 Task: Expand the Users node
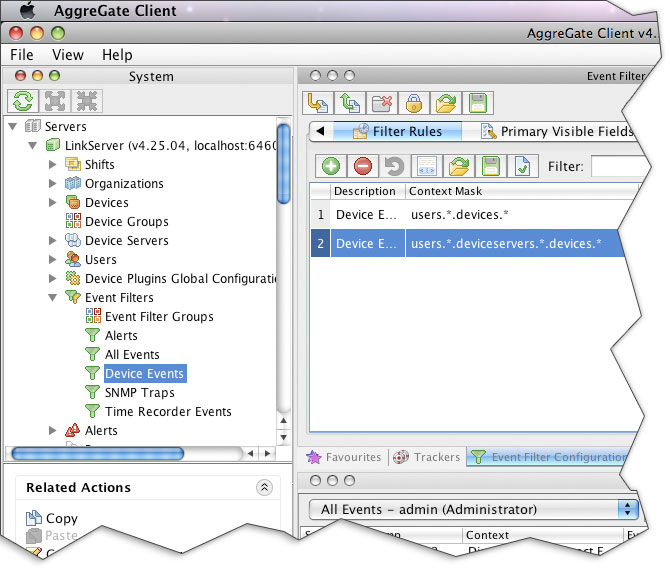tap(52, 259)
